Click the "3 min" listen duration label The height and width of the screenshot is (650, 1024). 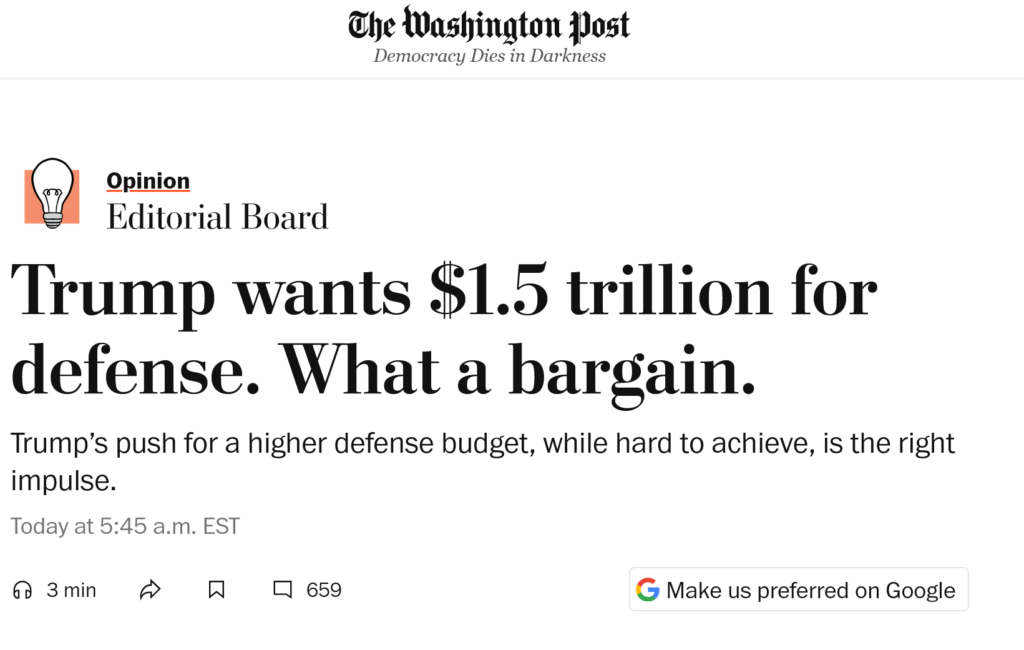[70, 590]
